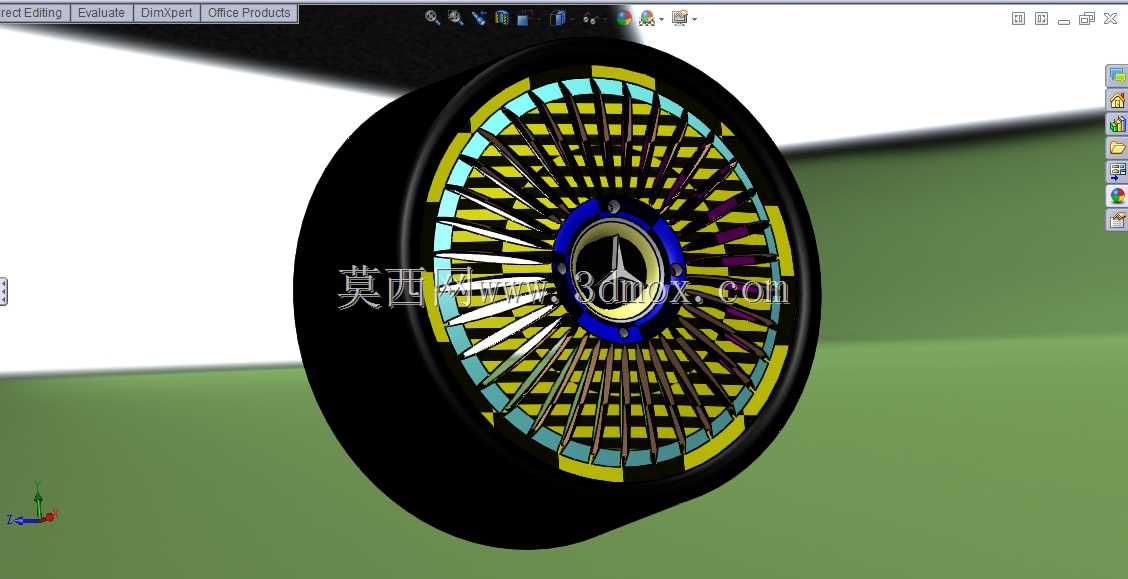
Task: Open the View Palette task pane tab
Action: tap(1116, 171)
